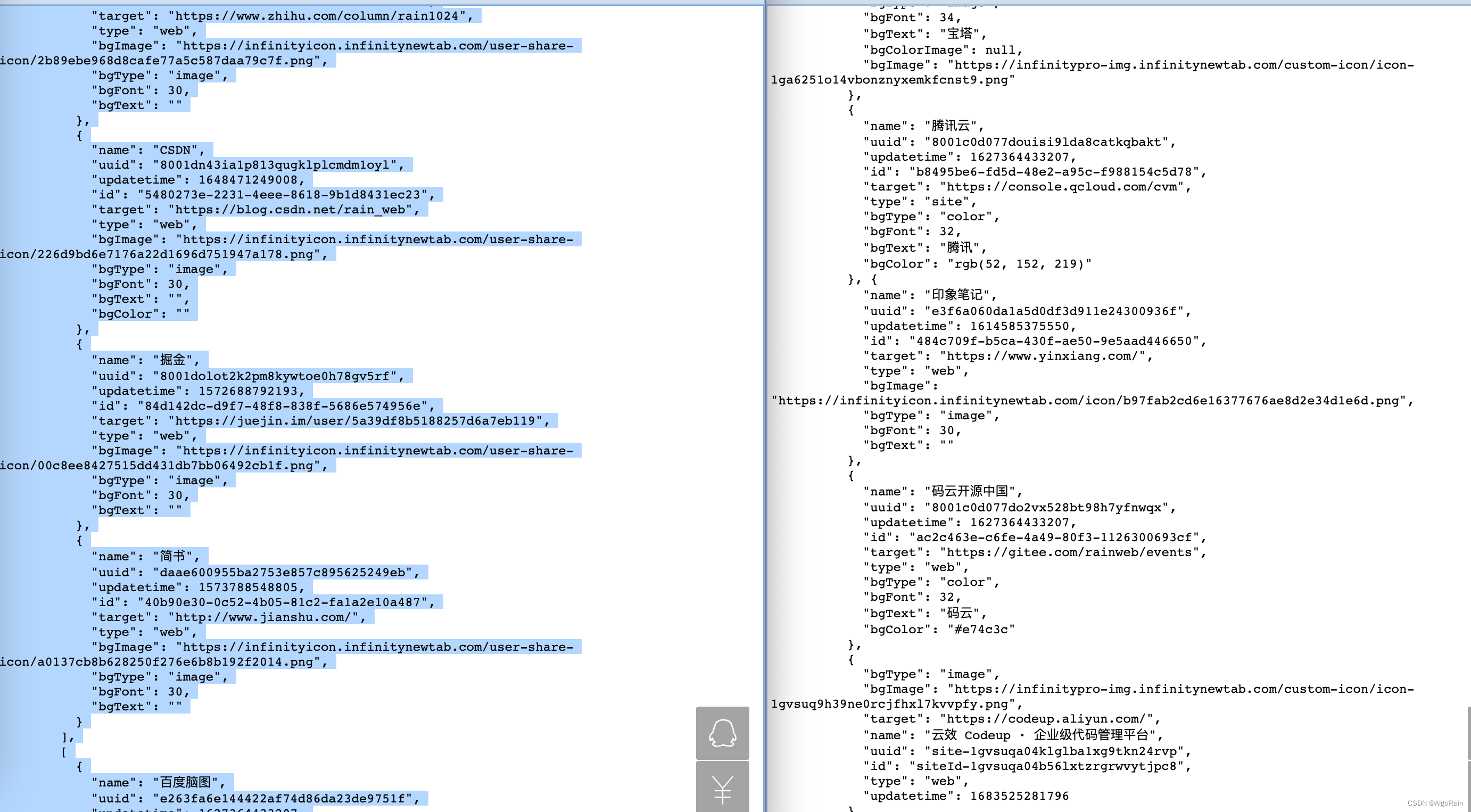Screen dimensions: 1471x812
Task: Click the console.qcloud.com/cvm URL
Action: (x=1062, y=187)
